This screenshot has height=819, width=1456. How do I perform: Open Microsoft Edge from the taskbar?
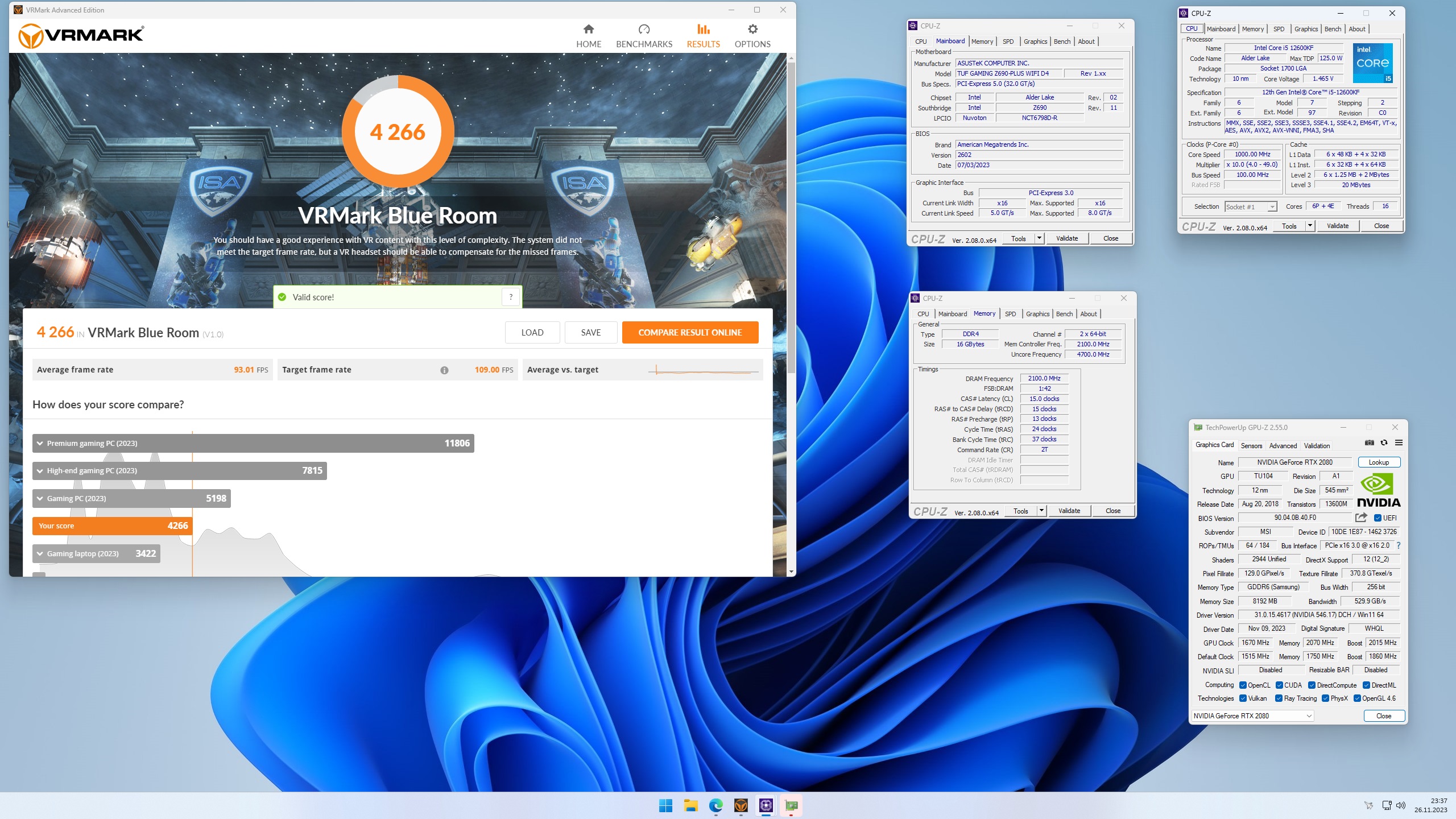point(715,805)
